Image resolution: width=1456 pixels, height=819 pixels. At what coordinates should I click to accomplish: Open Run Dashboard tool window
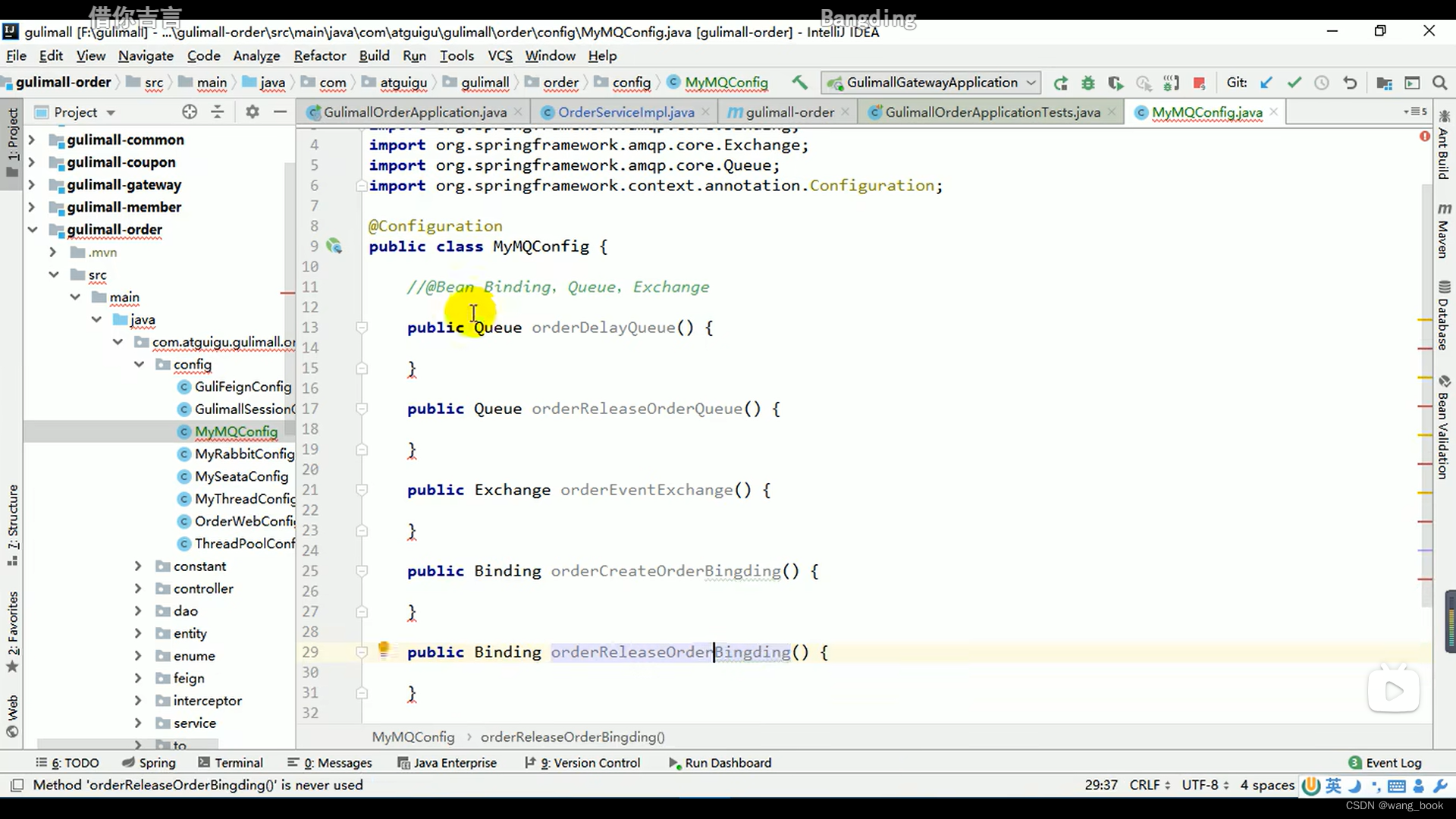720,763
